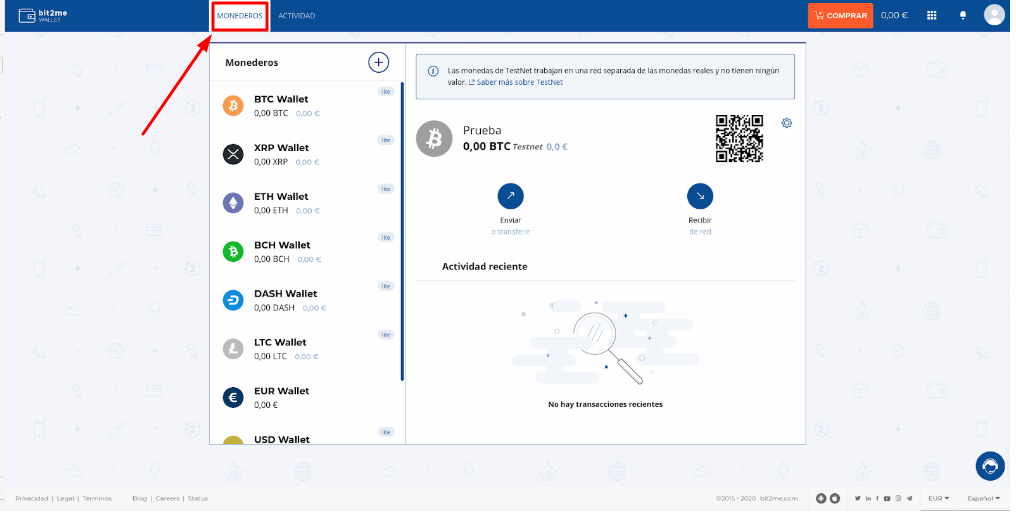This screenshot has height=517, width=1016.
Task: Follow the Saber más sobre TestNet link
Action: click(x=516, y=82)
